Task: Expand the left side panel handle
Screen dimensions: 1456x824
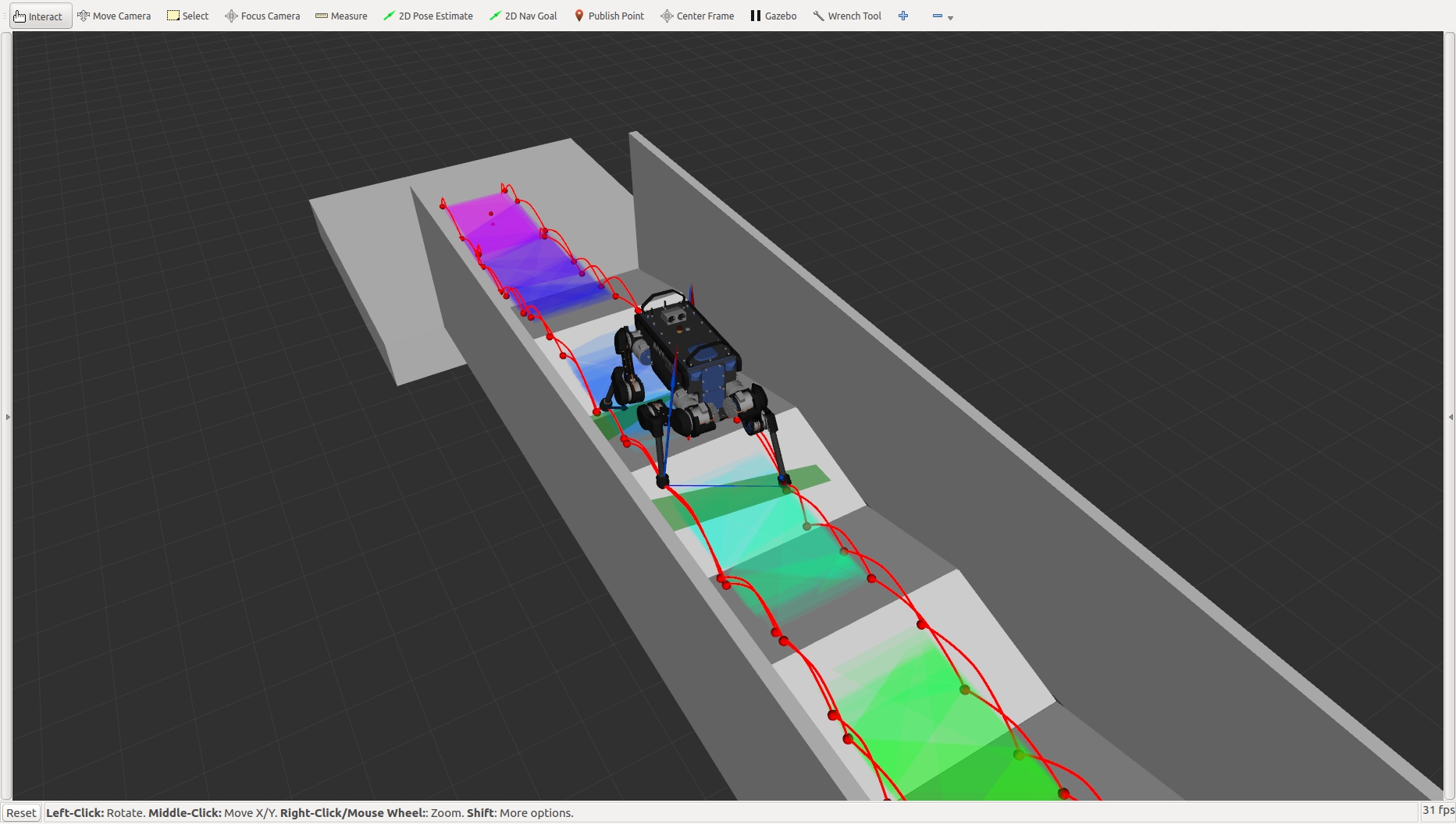Action: click(8, 417)
